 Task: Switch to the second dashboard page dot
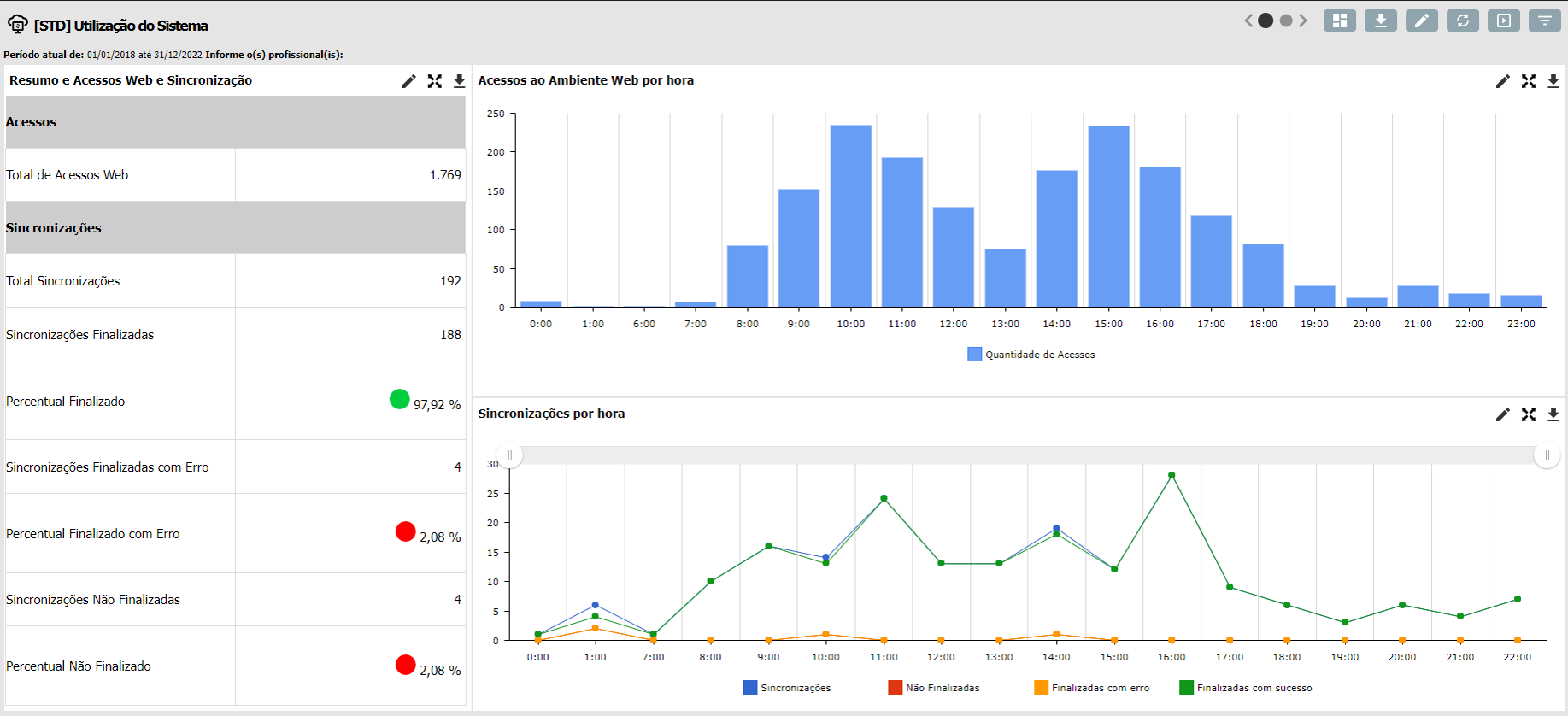pyautogui.click(x=1286, y=21)
